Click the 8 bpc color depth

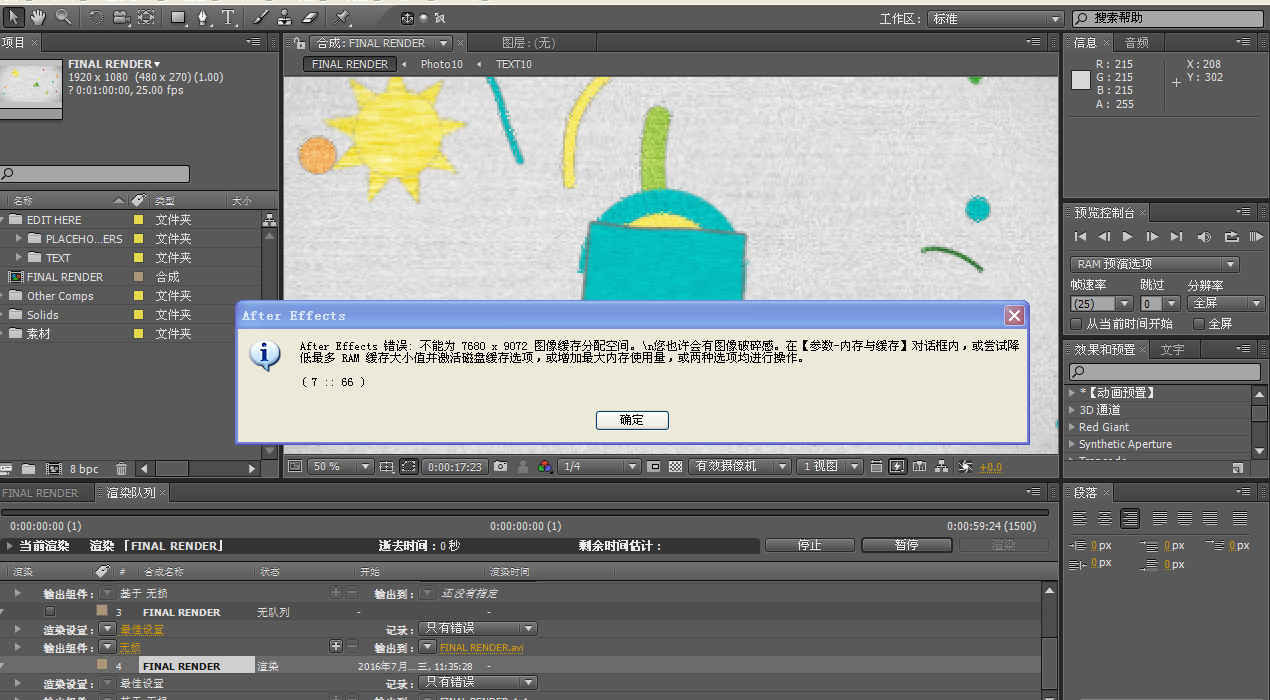click(x=84, y=469)
